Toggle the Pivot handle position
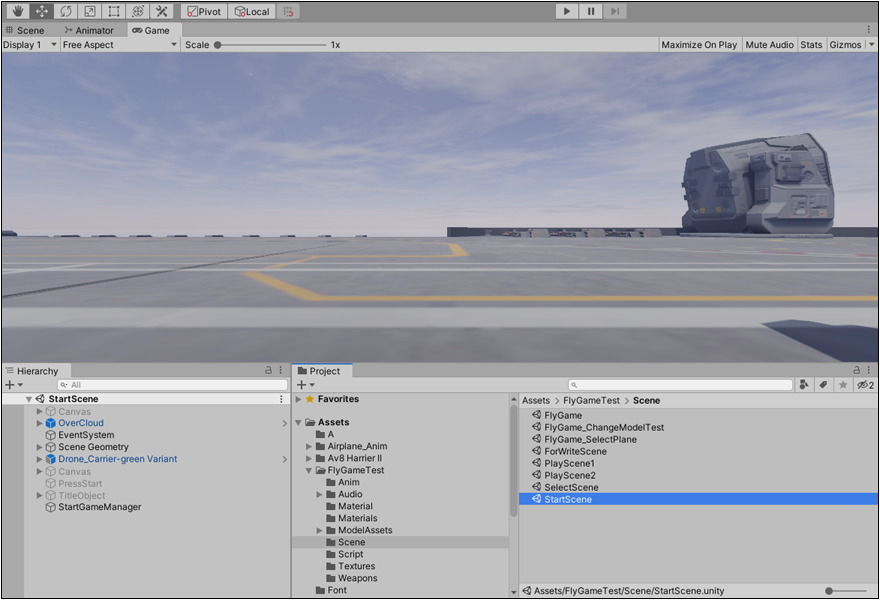This screenshot has width=880, height=600. coord(204,11)
